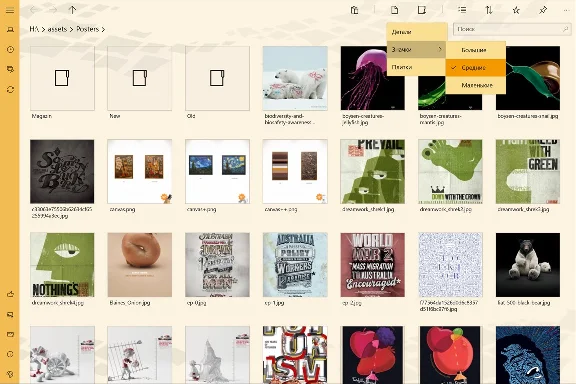576x384 pixels.
Task: Click the Posters breadcrumb
Action: pos(87,29)
